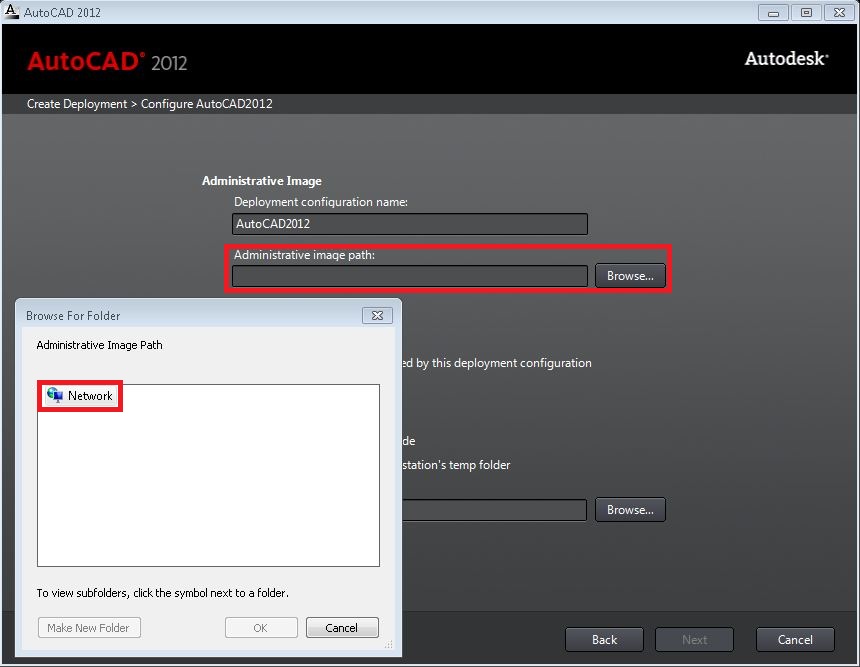Close the AutoCAD 2012 installer window
The image size is (860, 667).
pyautogui.click(x=839, y=13)
